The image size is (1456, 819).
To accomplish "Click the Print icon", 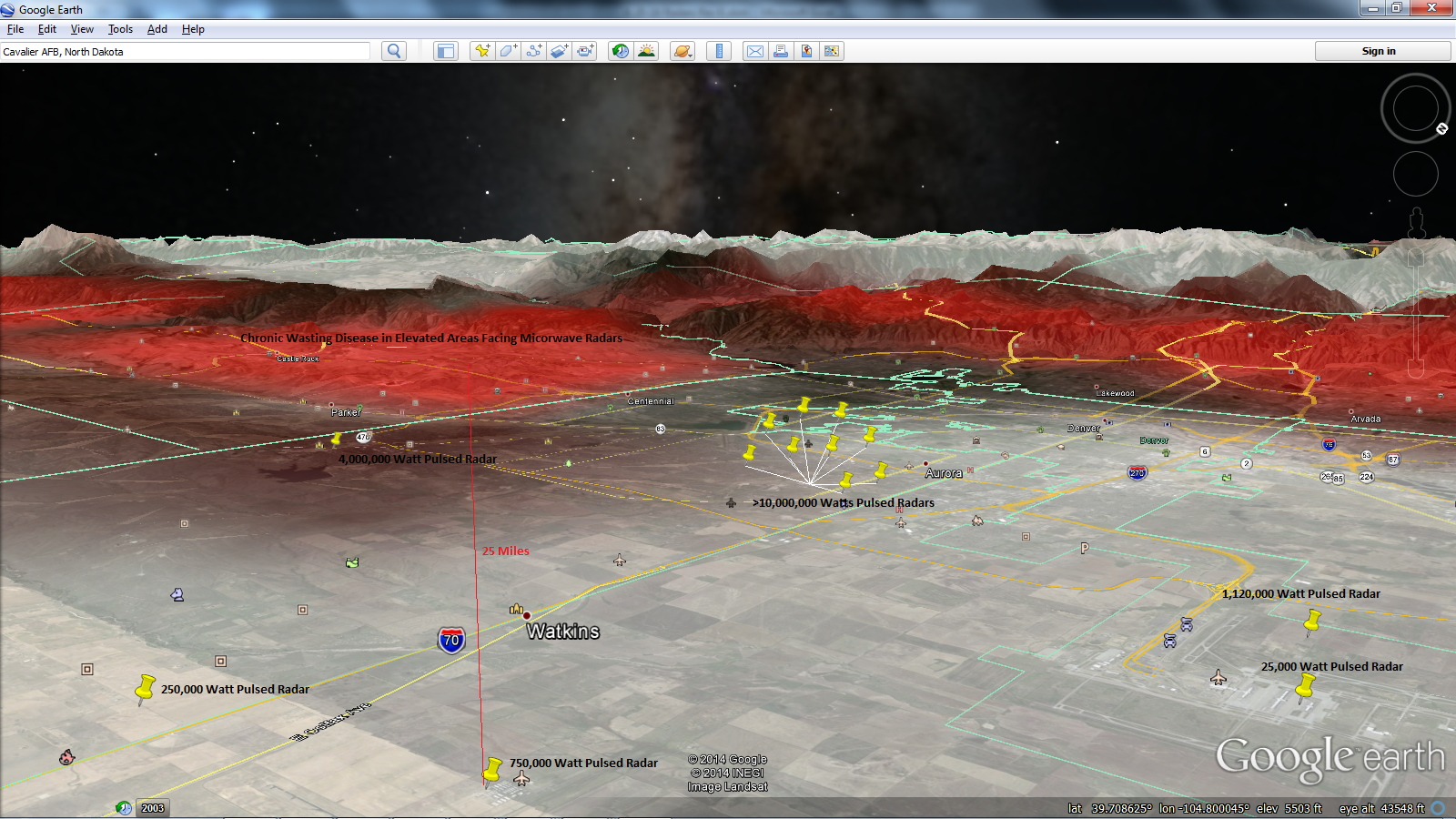I will [x=780, y=51].
